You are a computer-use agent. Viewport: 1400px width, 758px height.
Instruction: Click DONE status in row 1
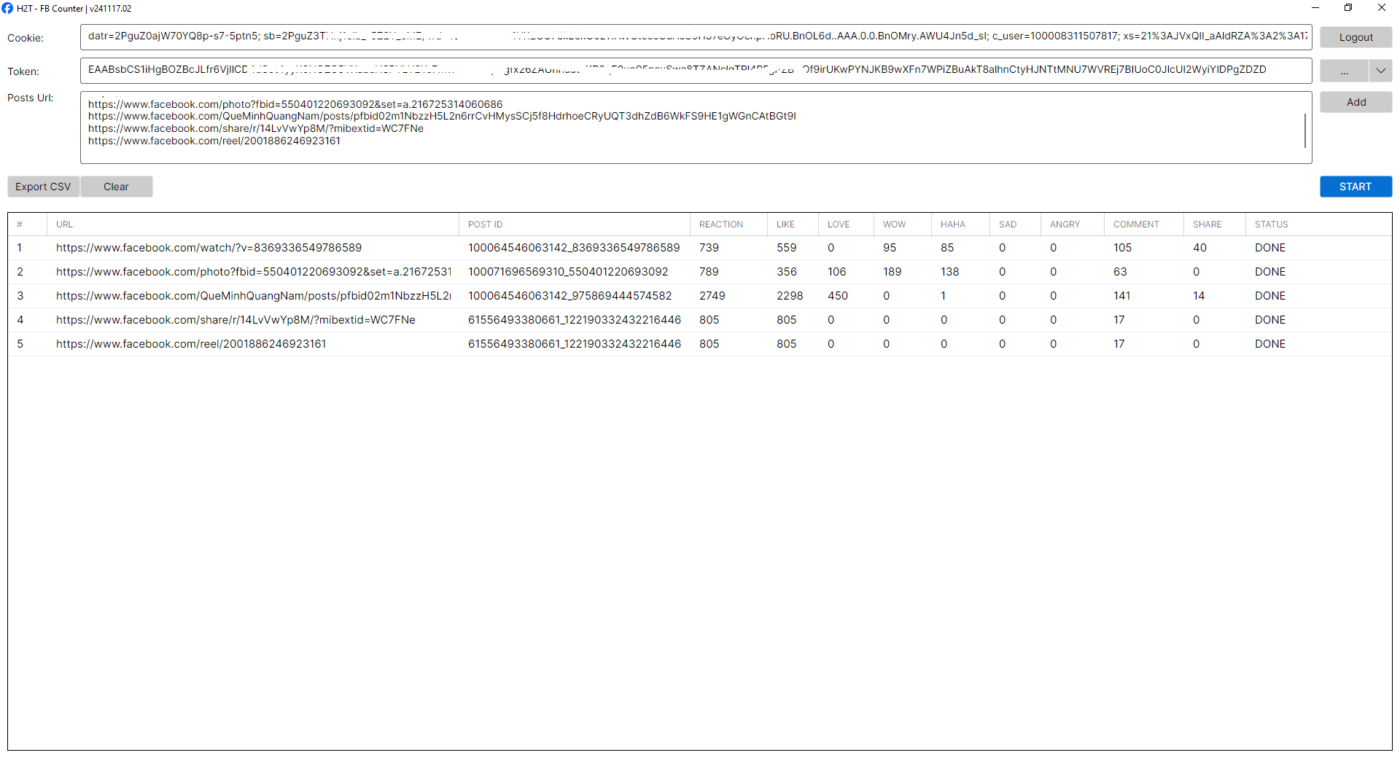click(1270, 248)
